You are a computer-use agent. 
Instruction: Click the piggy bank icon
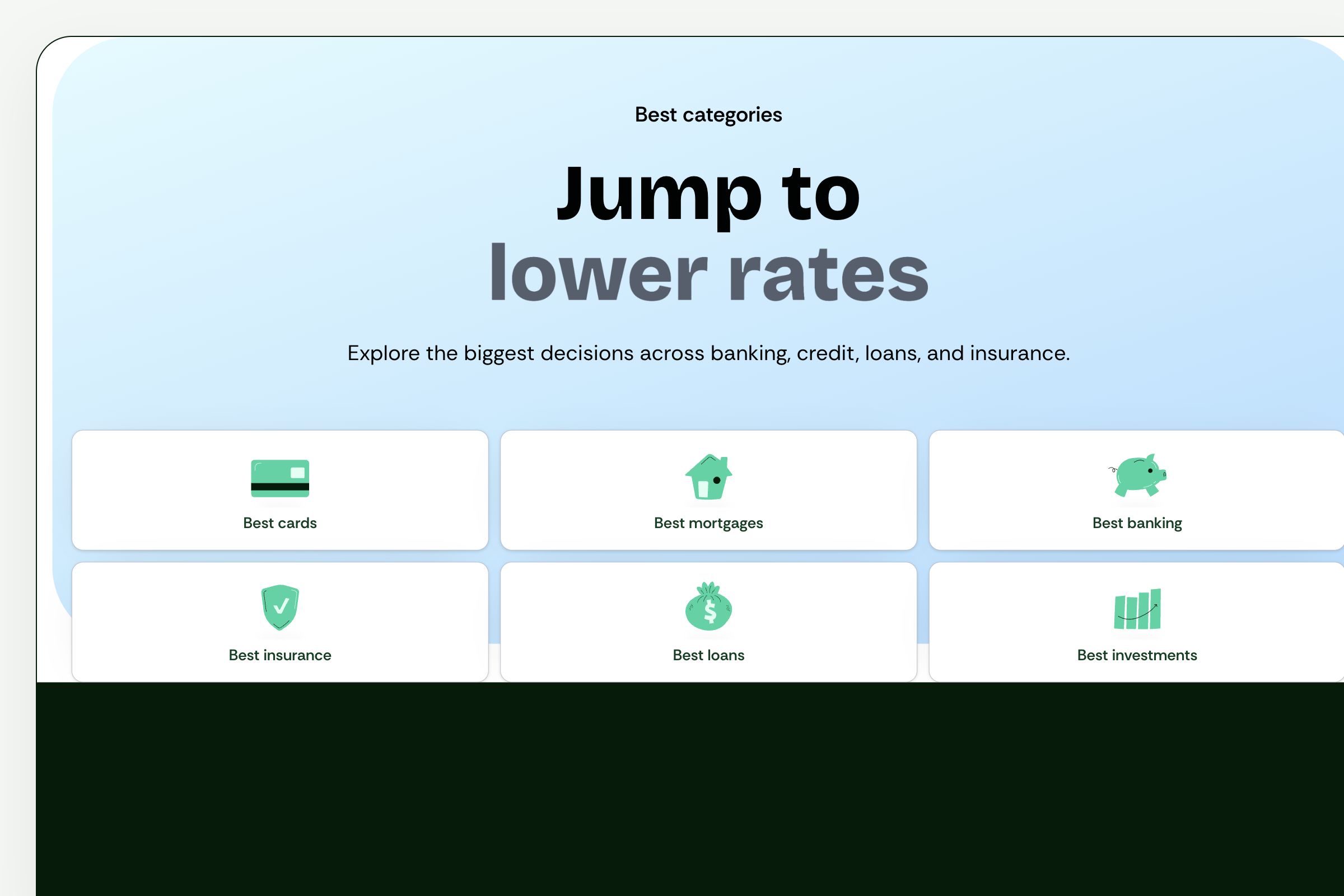(1137, 475)
